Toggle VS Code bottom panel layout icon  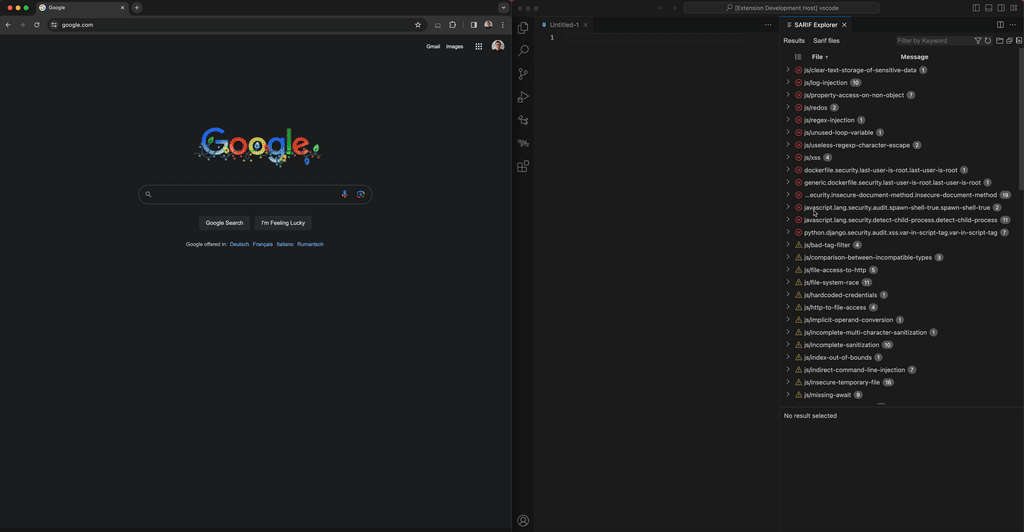click(x=989, y=8)
